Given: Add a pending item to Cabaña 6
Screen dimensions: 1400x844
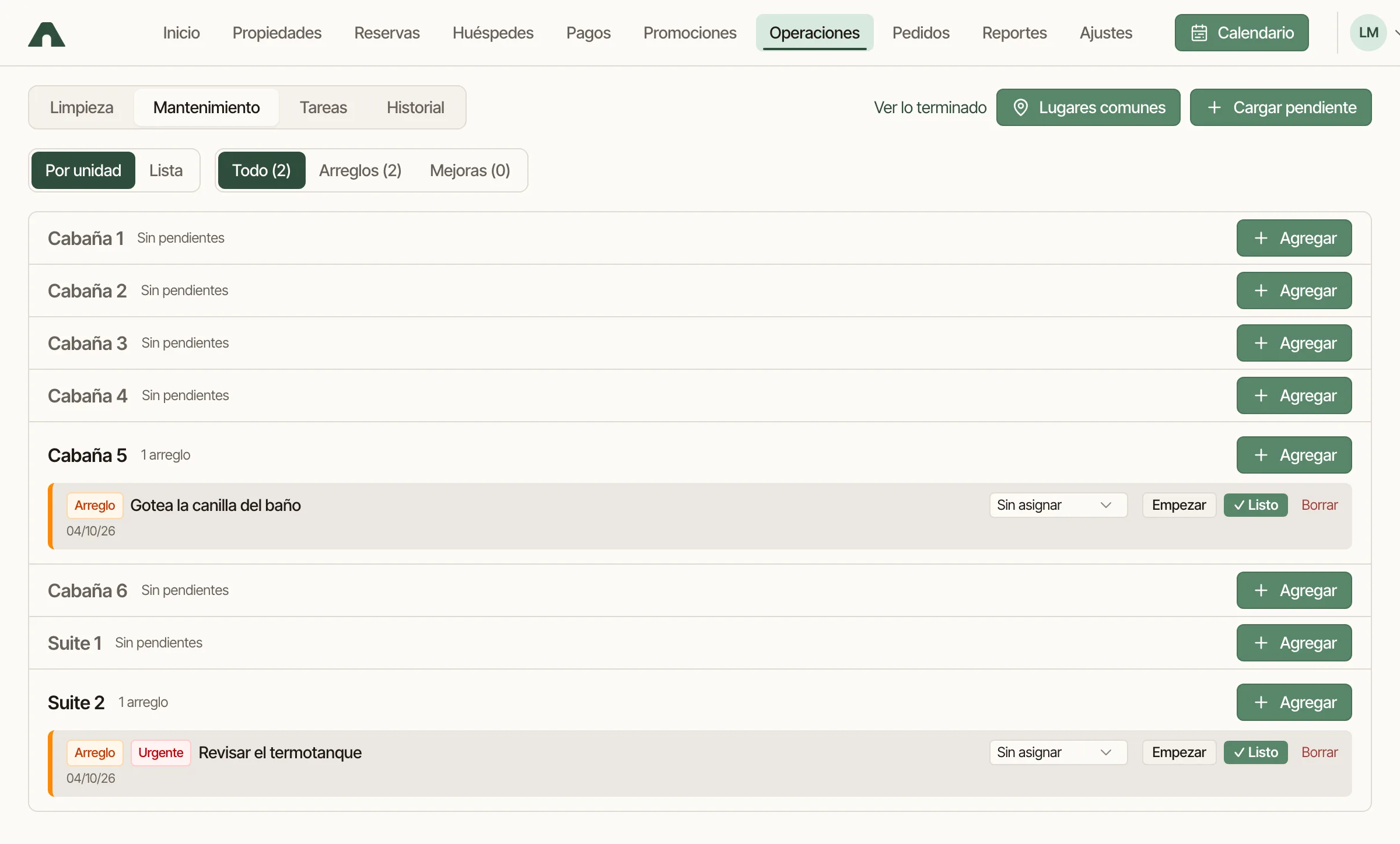Looking at the screenshot, I should point(1294,590).
